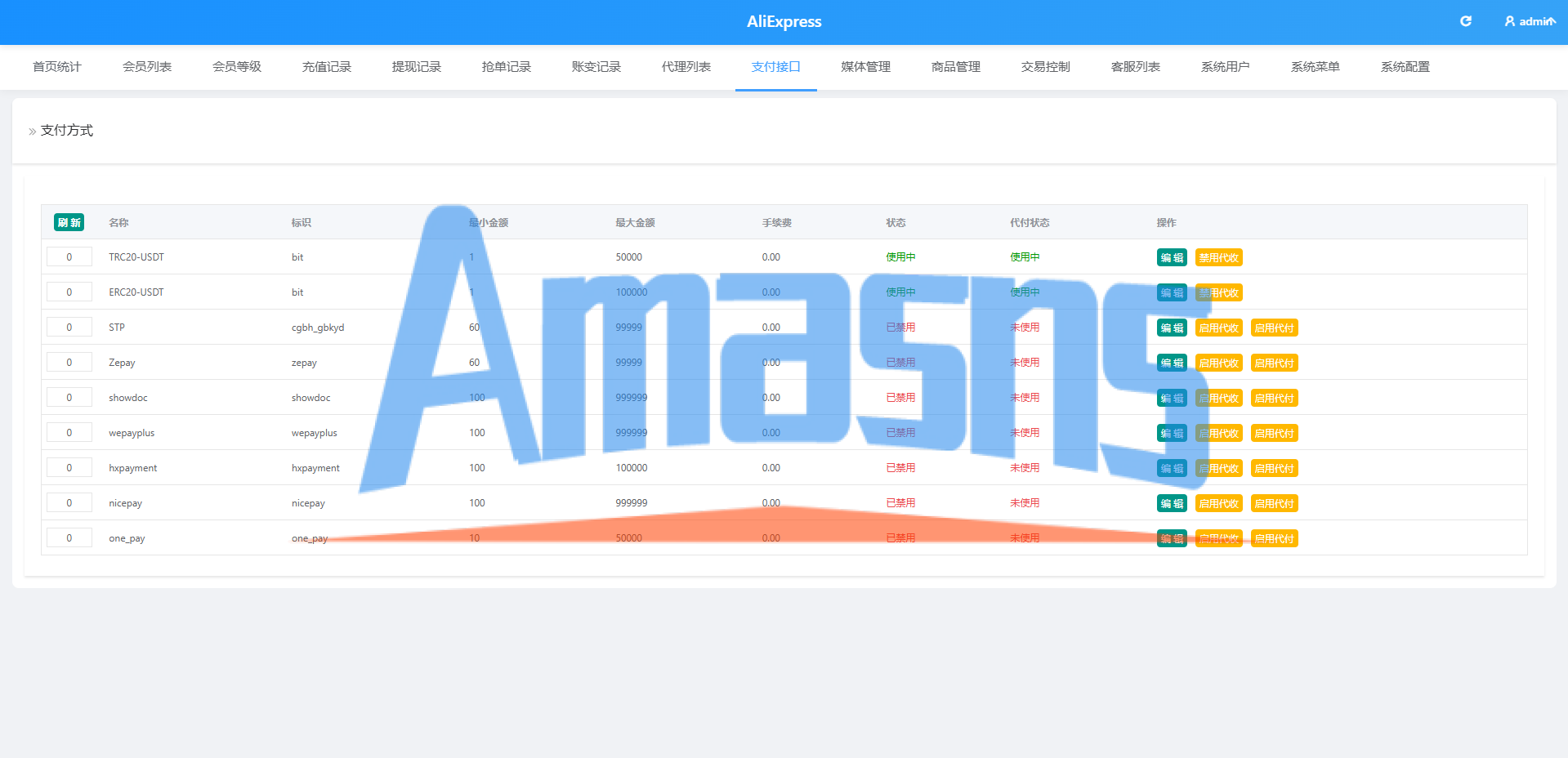This screenshot has width=1568, height=758.
Task: Select the 系统配置 menu tab
Action: click(x=1405, y=67)
